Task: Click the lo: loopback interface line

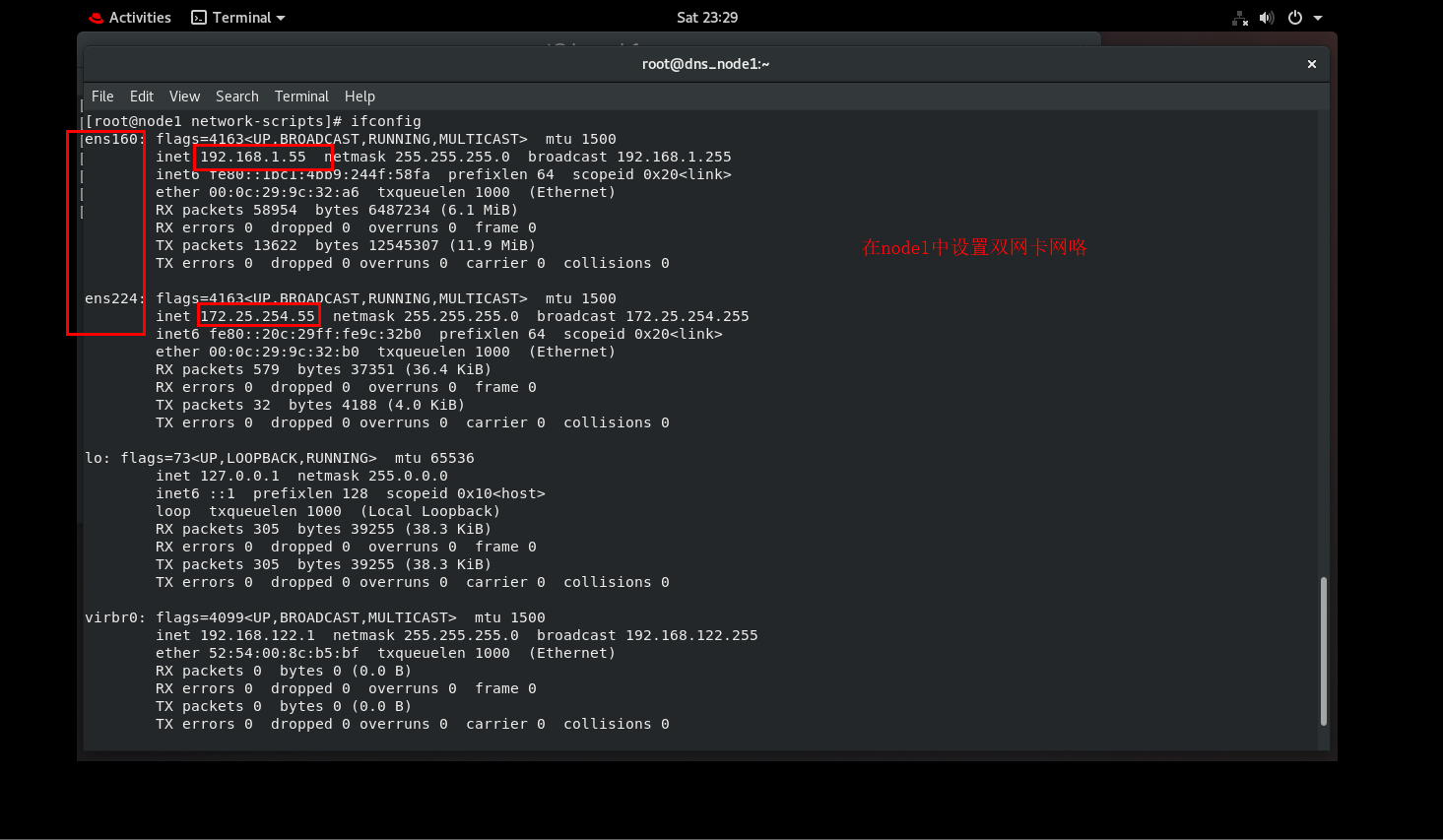Action: (x=280, y=458)
